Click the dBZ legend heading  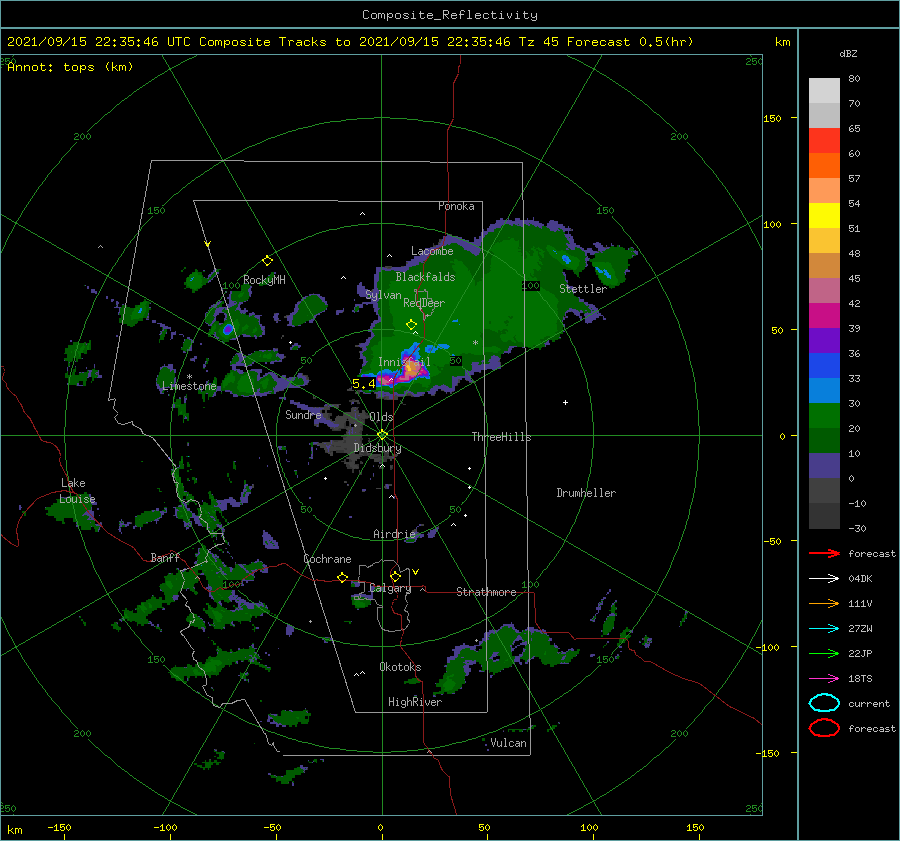tap(848, 54)
